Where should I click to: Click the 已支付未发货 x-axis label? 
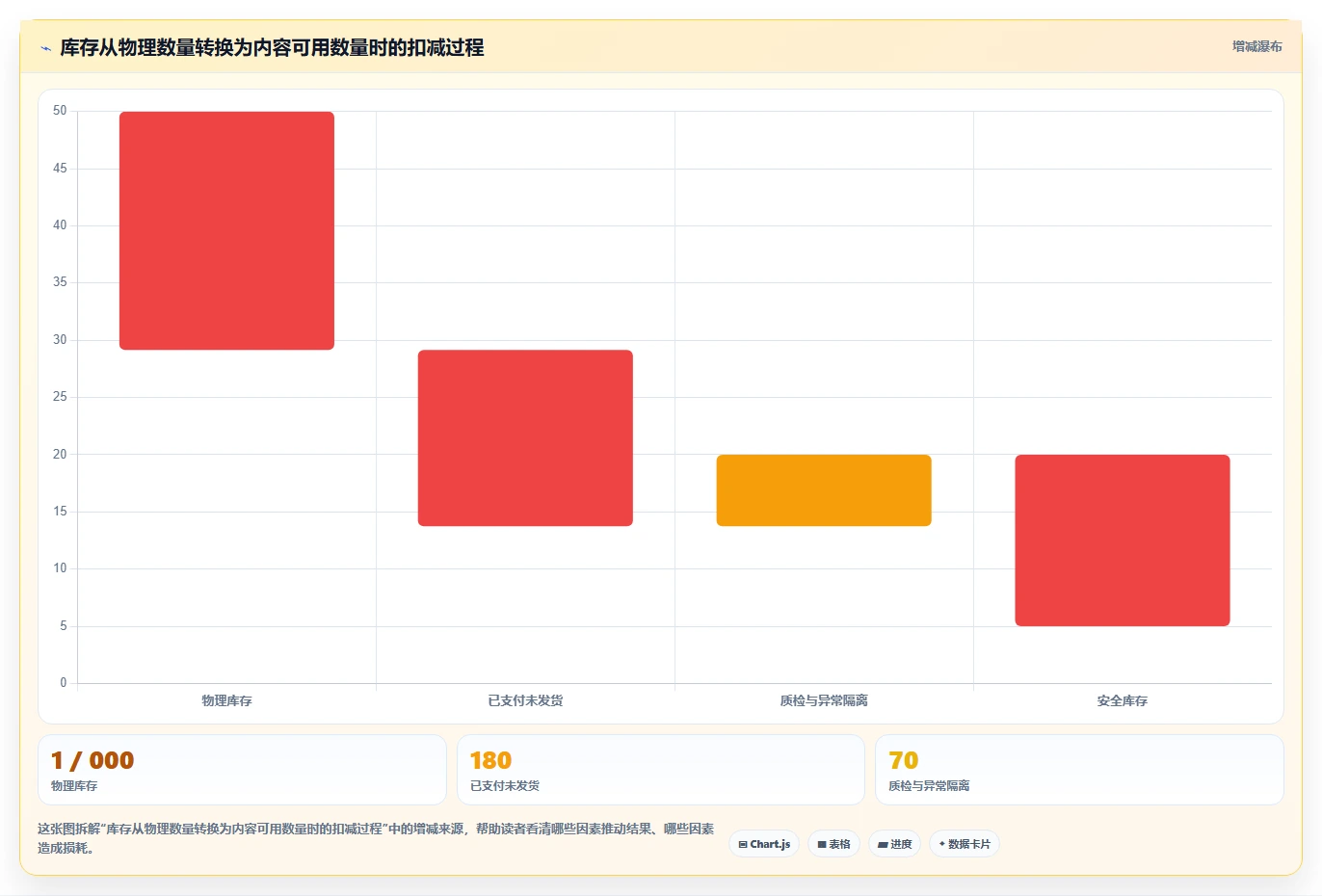coord(525,700)
